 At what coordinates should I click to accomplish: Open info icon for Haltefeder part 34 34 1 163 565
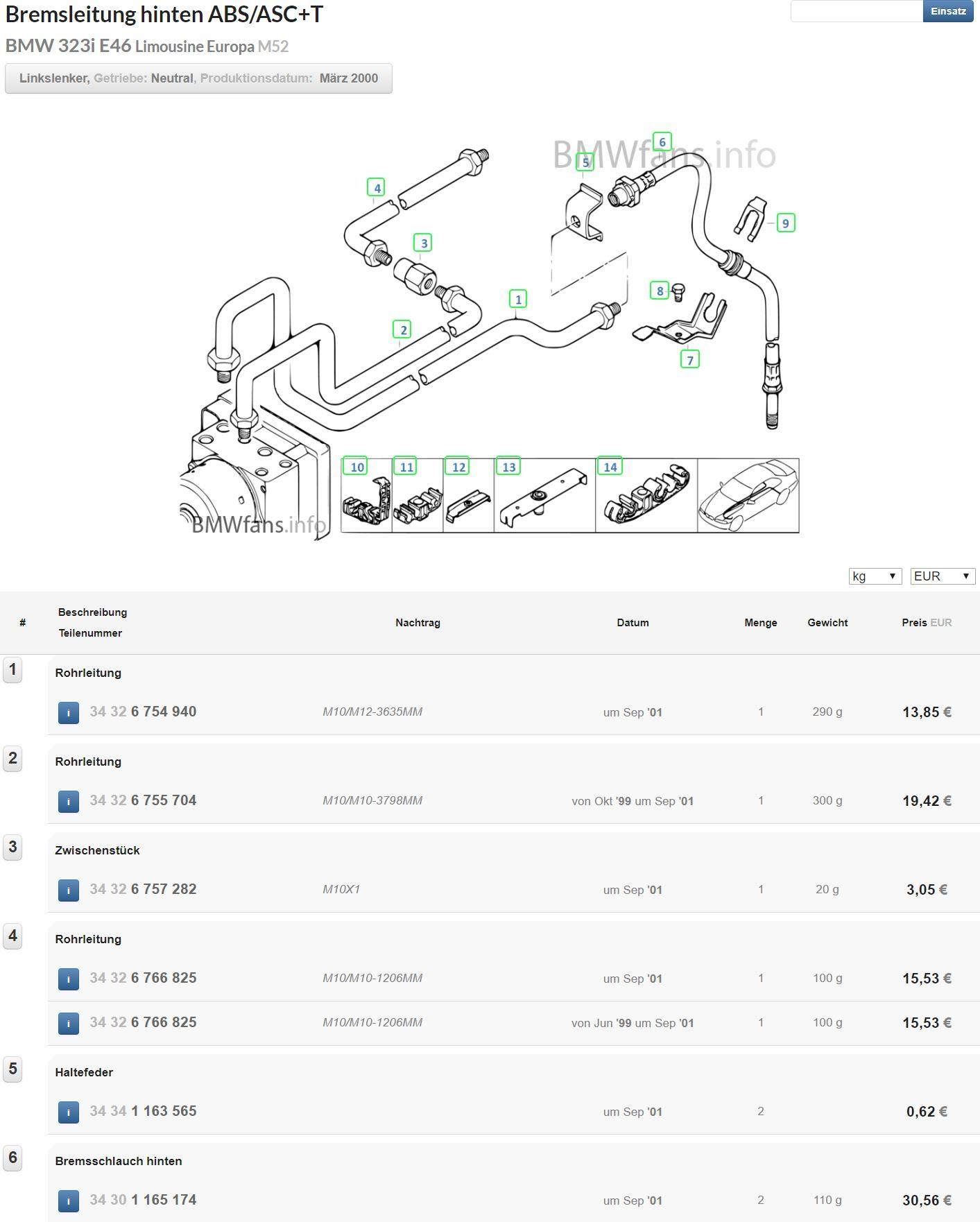68,1112
